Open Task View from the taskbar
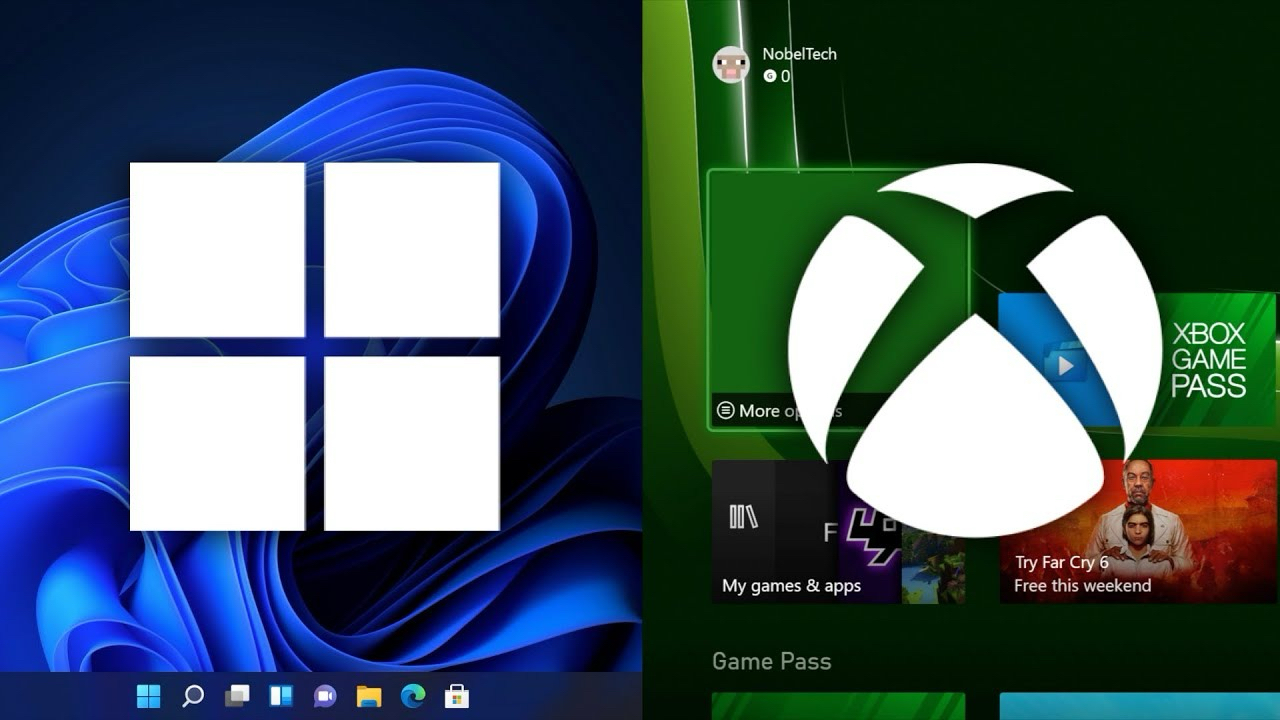This screenshot has width=1280, height=720. 237,696
